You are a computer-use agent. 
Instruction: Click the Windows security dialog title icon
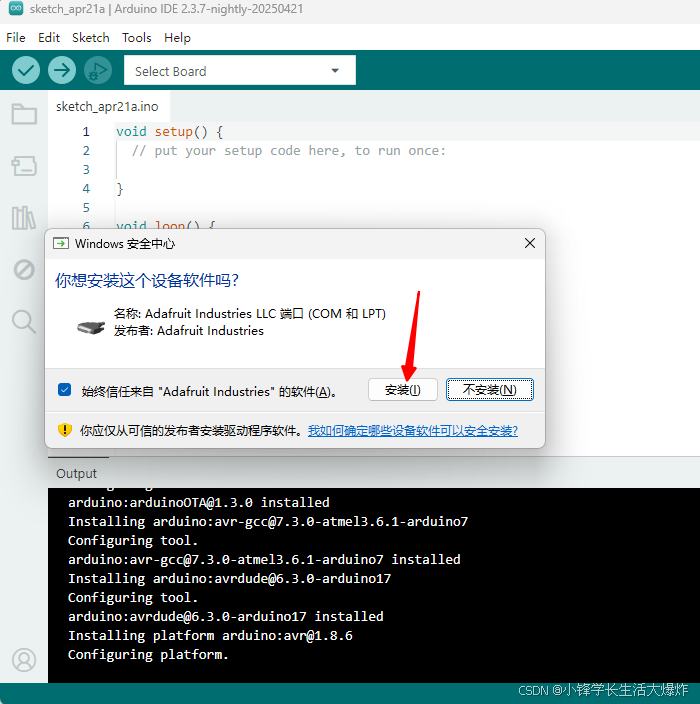tap(61, 244)
